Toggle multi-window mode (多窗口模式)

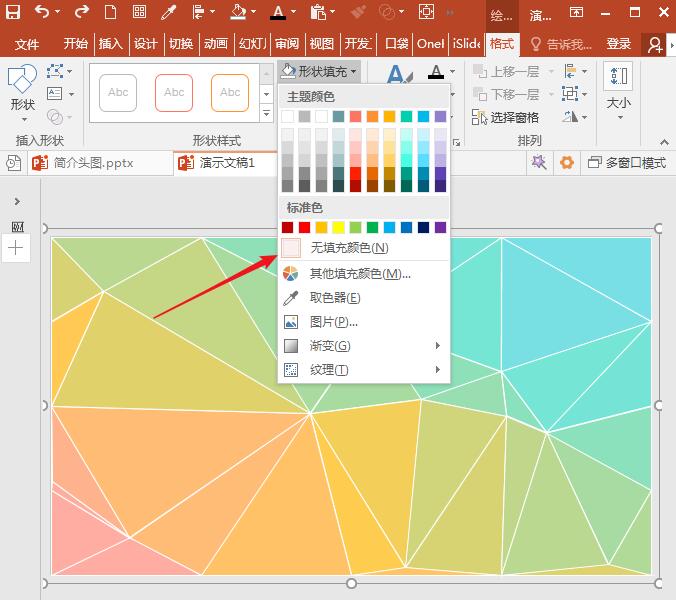626,162
